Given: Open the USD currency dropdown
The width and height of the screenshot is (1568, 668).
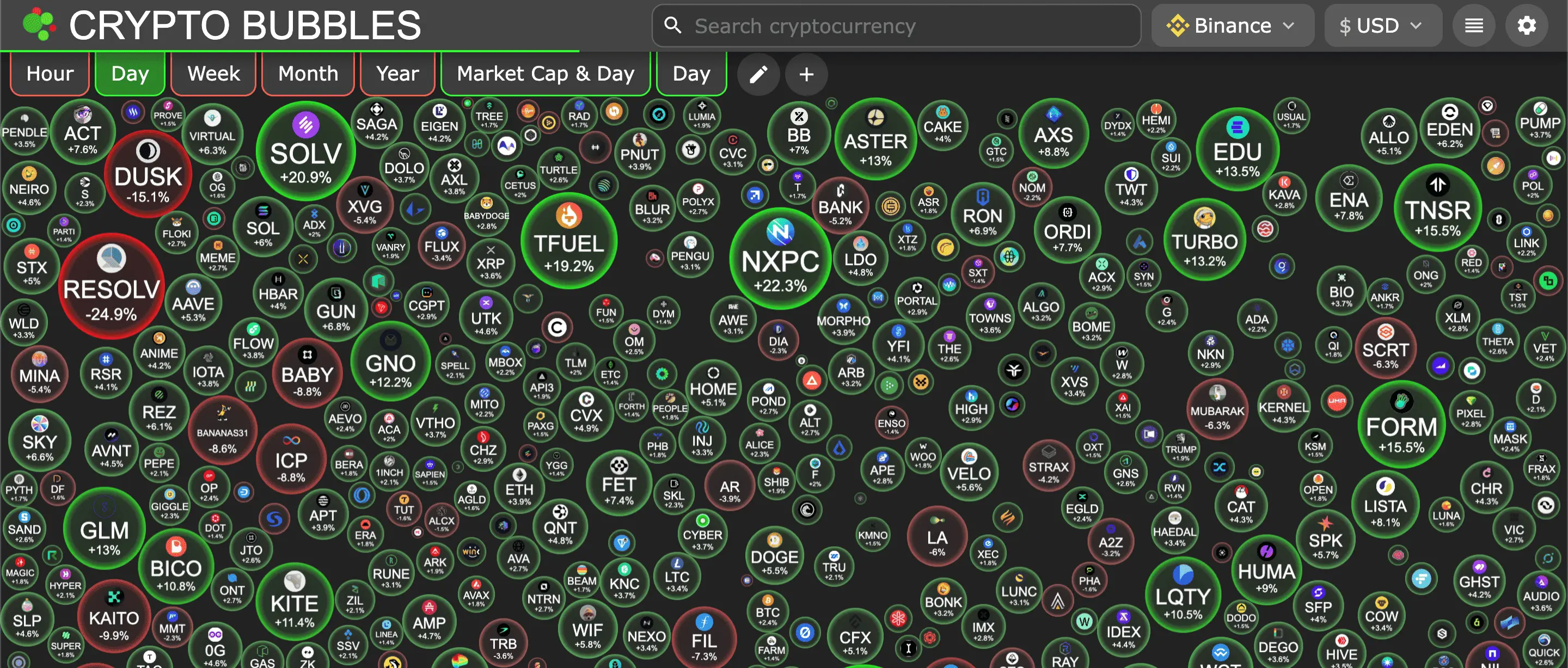Looking at the screenshot, I should 1382,26.
